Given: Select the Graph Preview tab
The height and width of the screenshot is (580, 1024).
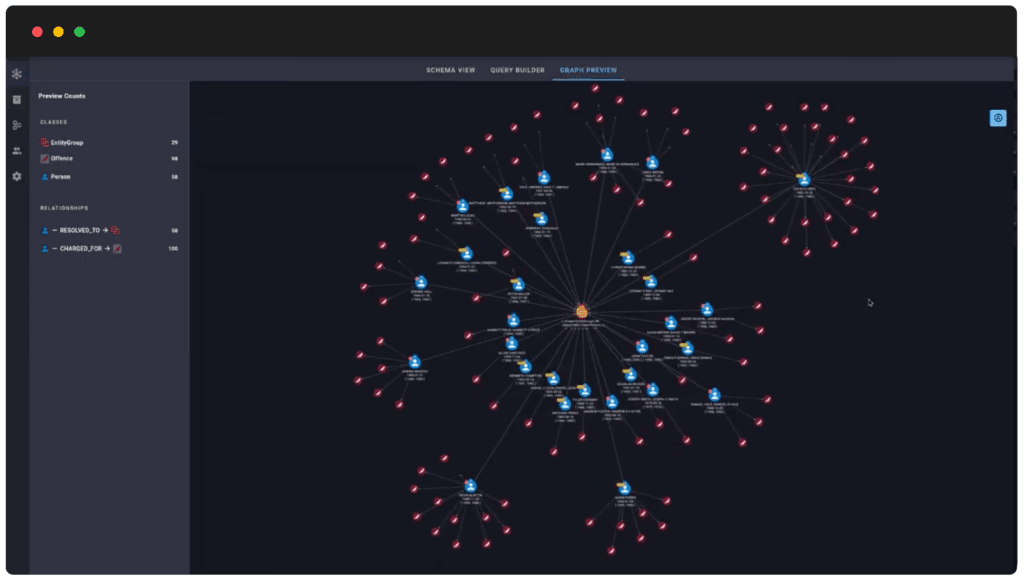Looking at the screenshot, I should (588, 70).
